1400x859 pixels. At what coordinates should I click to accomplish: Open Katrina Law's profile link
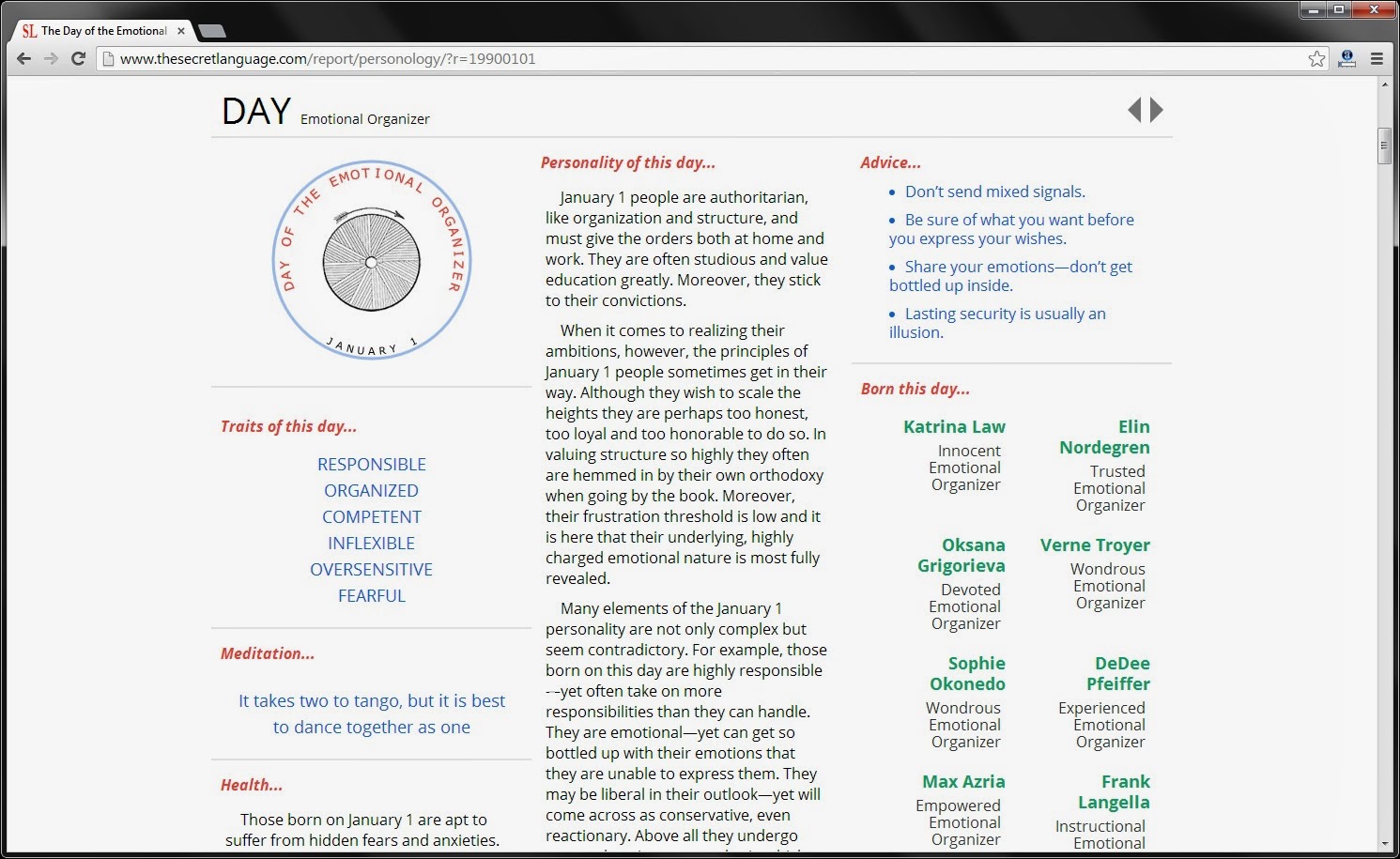point(954,426)
